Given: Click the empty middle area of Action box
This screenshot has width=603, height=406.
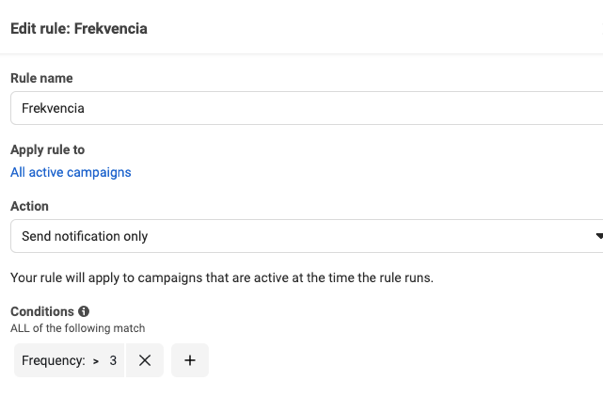Looking at the screenshot, I should point(350,237).
